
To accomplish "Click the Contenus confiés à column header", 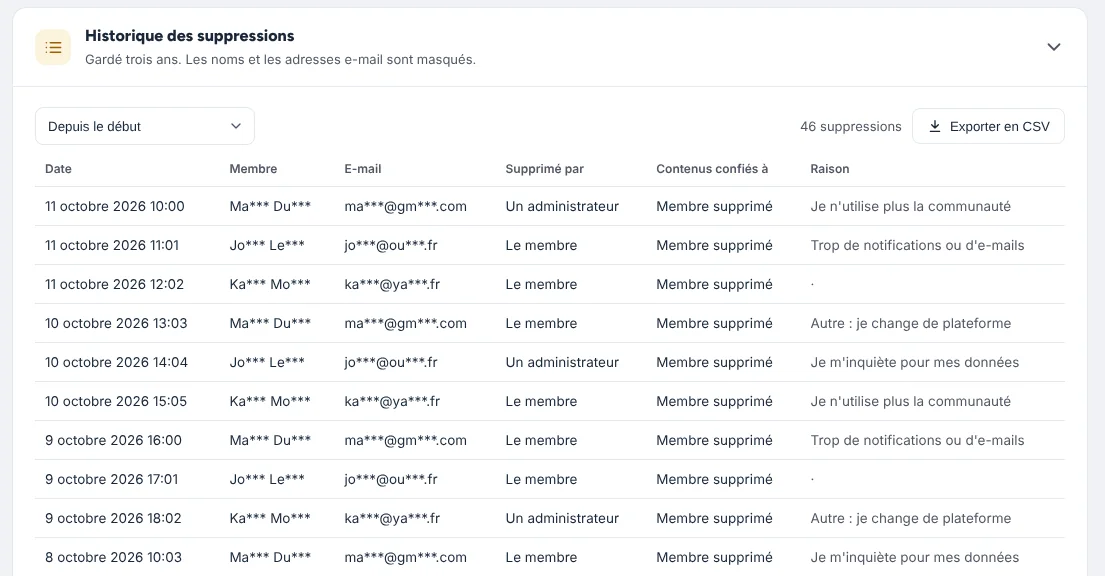I will 712,168.
